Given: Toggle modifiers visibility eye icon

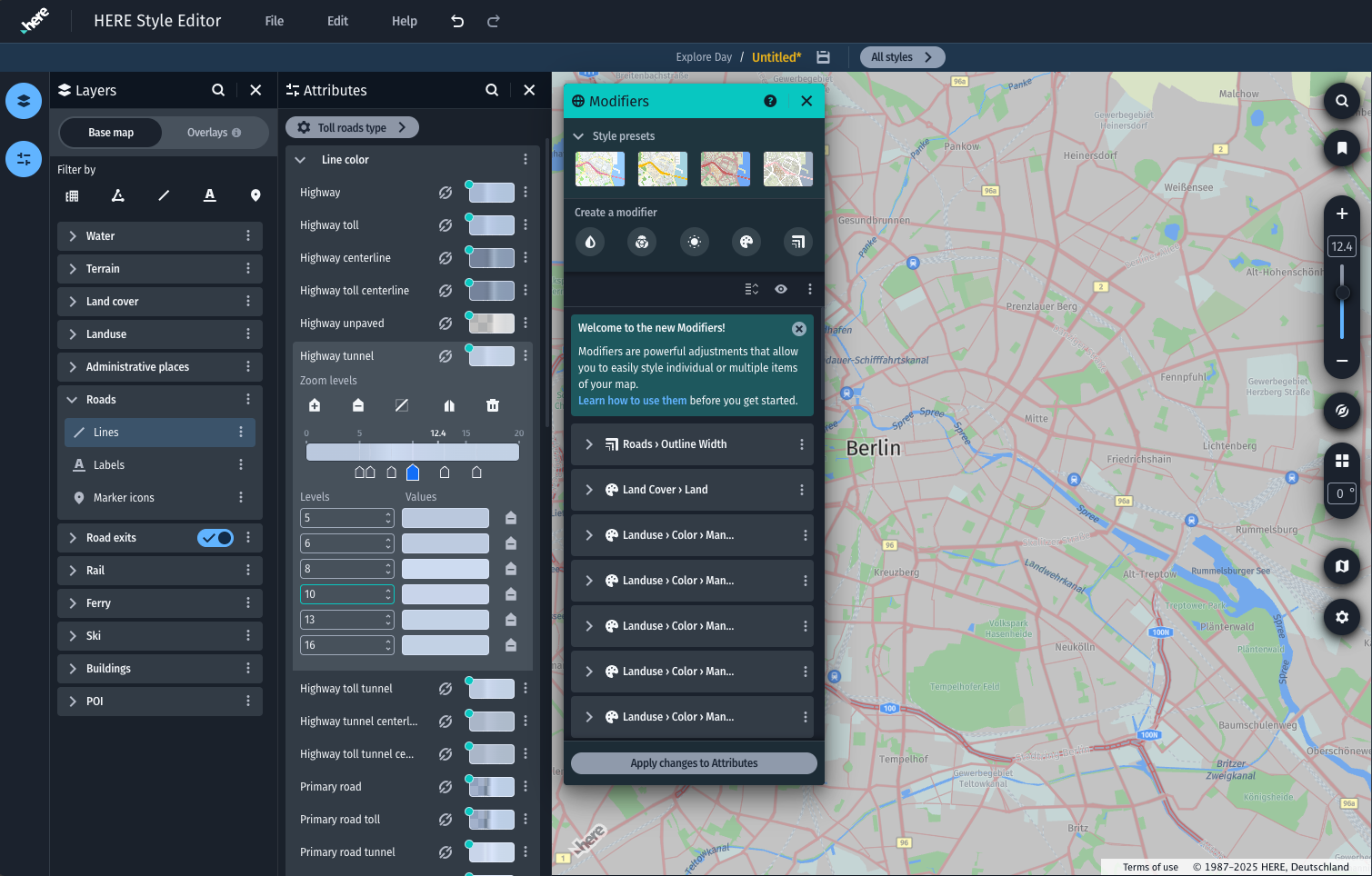Looking at the screenshot, I should click(x=780, y=289).
